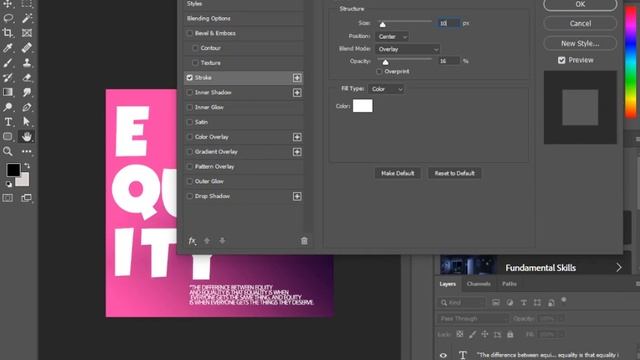
Task: Select the Path Selection arrow tool
Action: tap(27, 122)
